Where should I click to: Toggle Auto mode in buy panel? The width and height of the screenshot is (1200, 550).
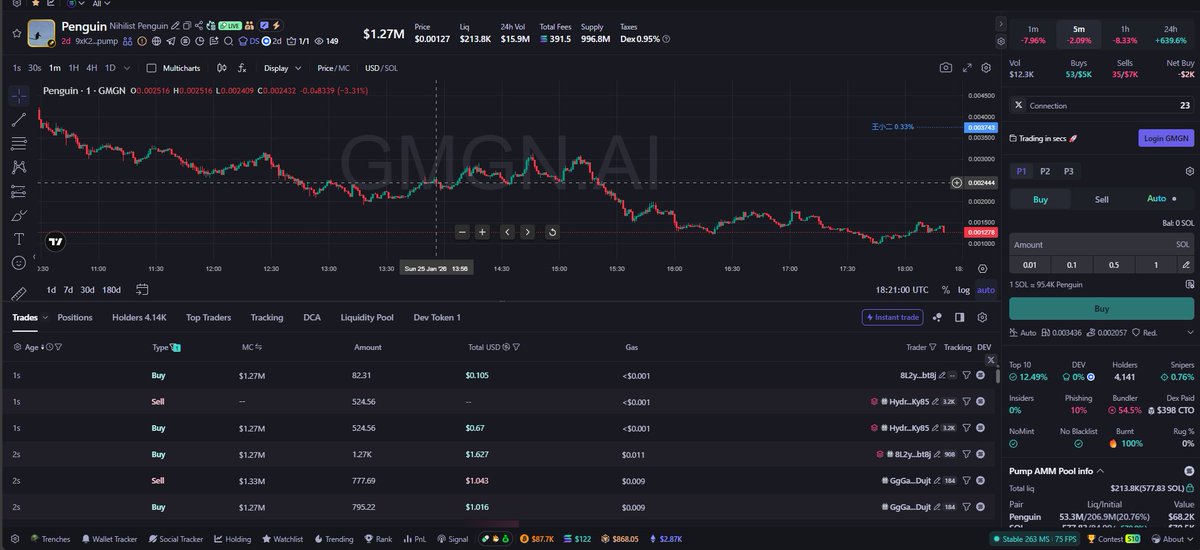pyautogui.click(x=1162, y=199)
